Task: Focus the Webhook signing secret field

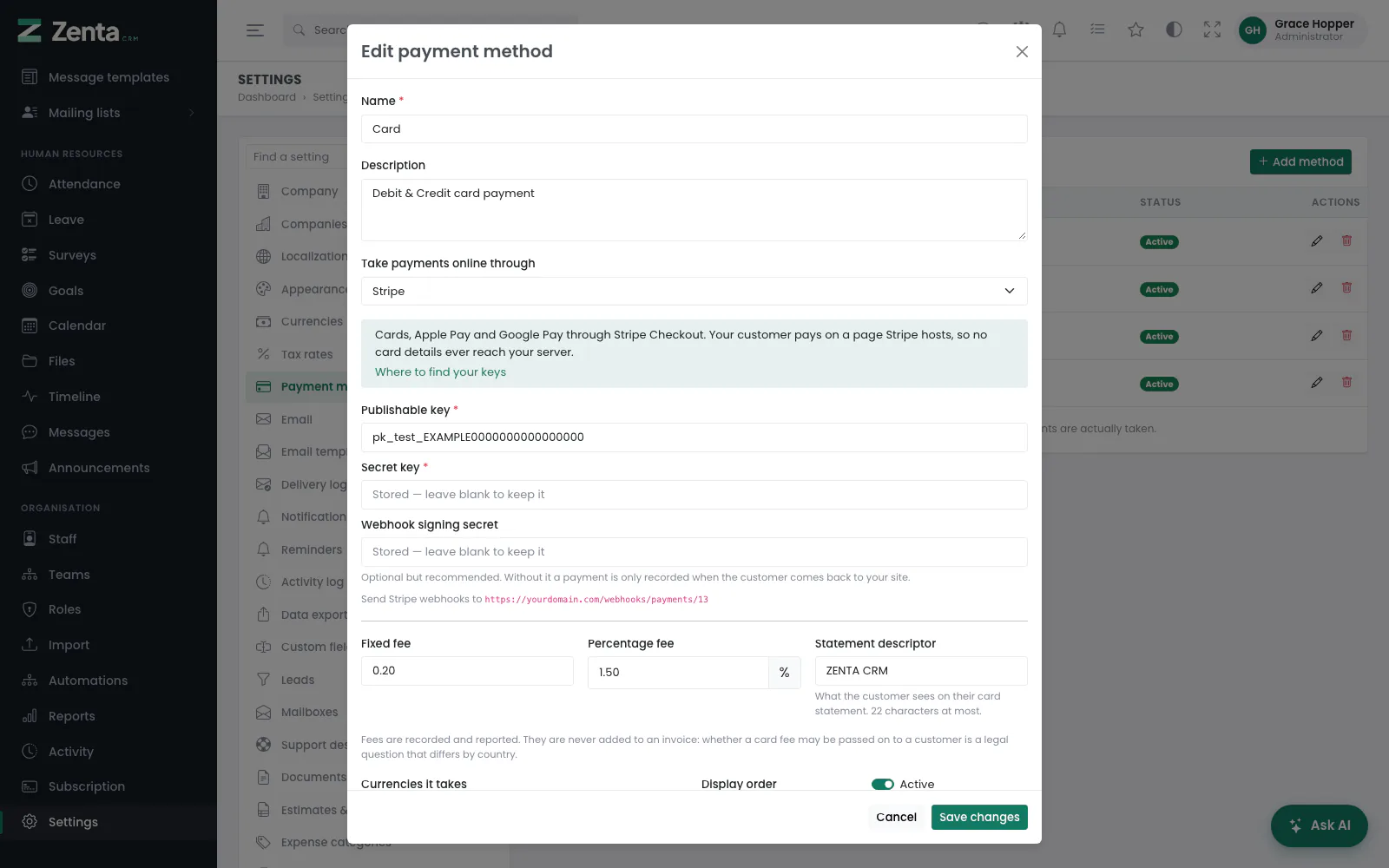Action: (694, 552)
